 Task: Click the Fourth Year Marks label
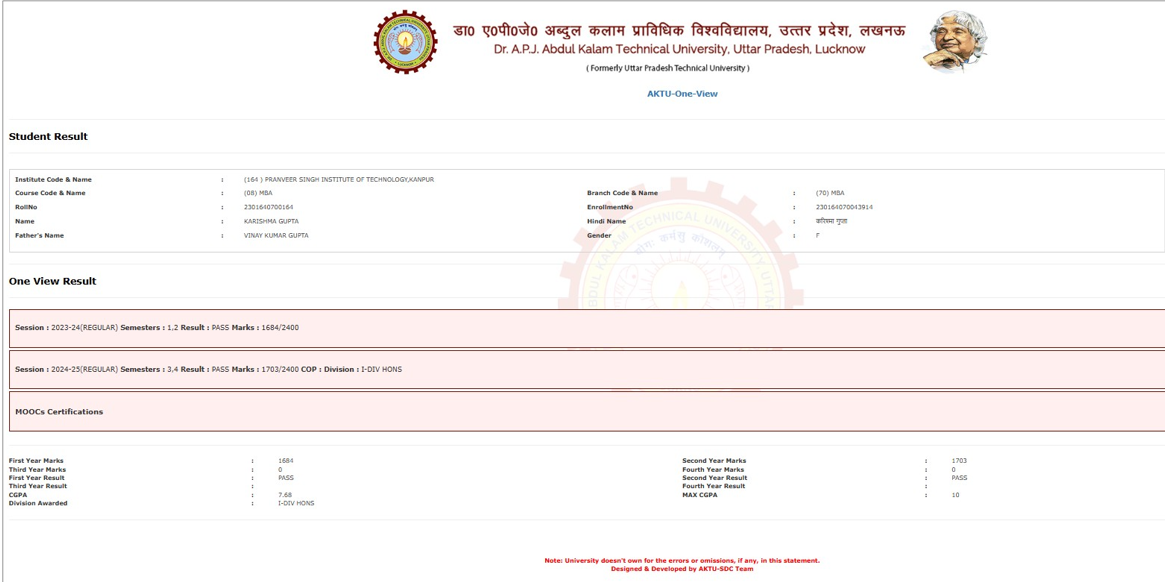pos(713,470)
